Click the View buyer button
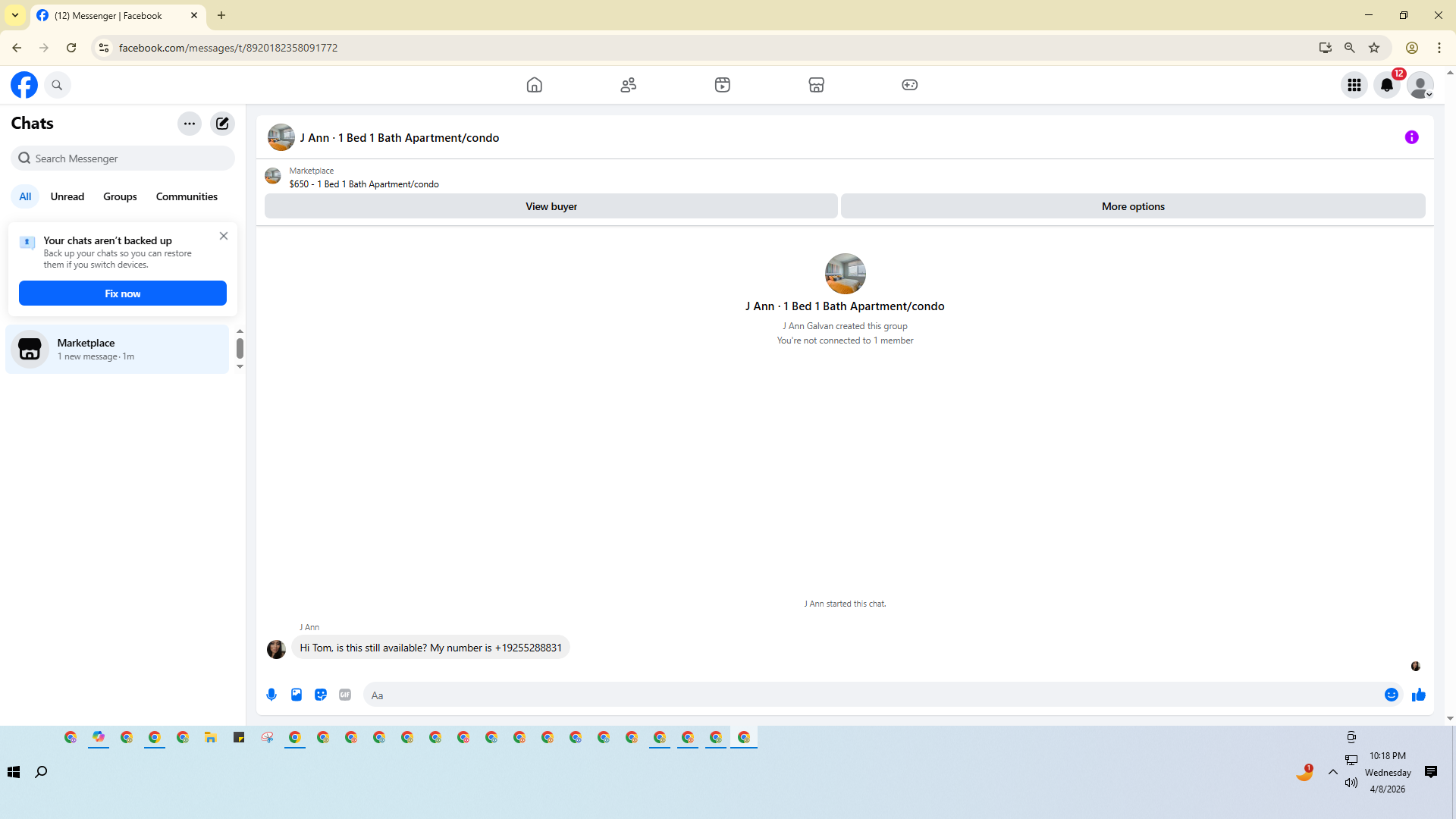The image size is (1456, 819). pyautogui.click(x=551, y=206)
